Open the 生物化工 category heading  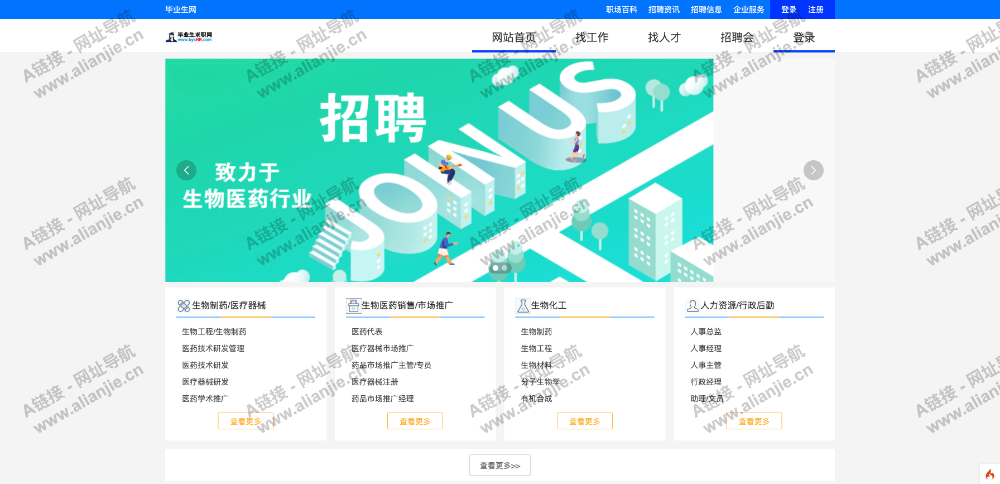point(549,305)
